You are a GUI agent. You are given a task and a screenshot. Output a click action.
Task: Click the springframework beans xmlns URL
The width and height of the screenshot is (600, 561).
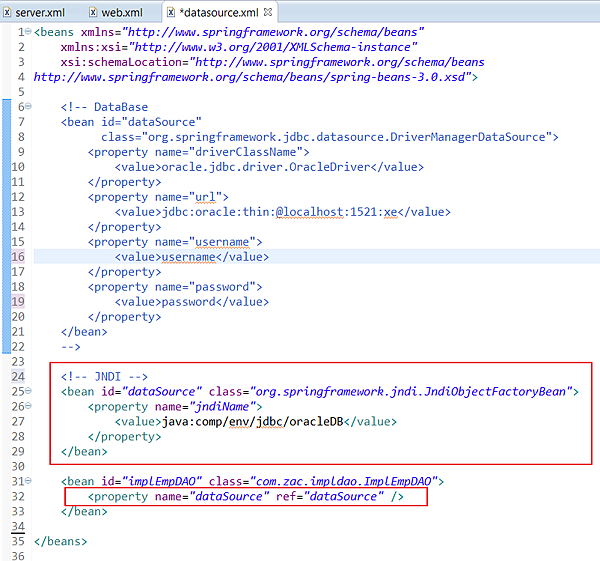click(273, 32)
